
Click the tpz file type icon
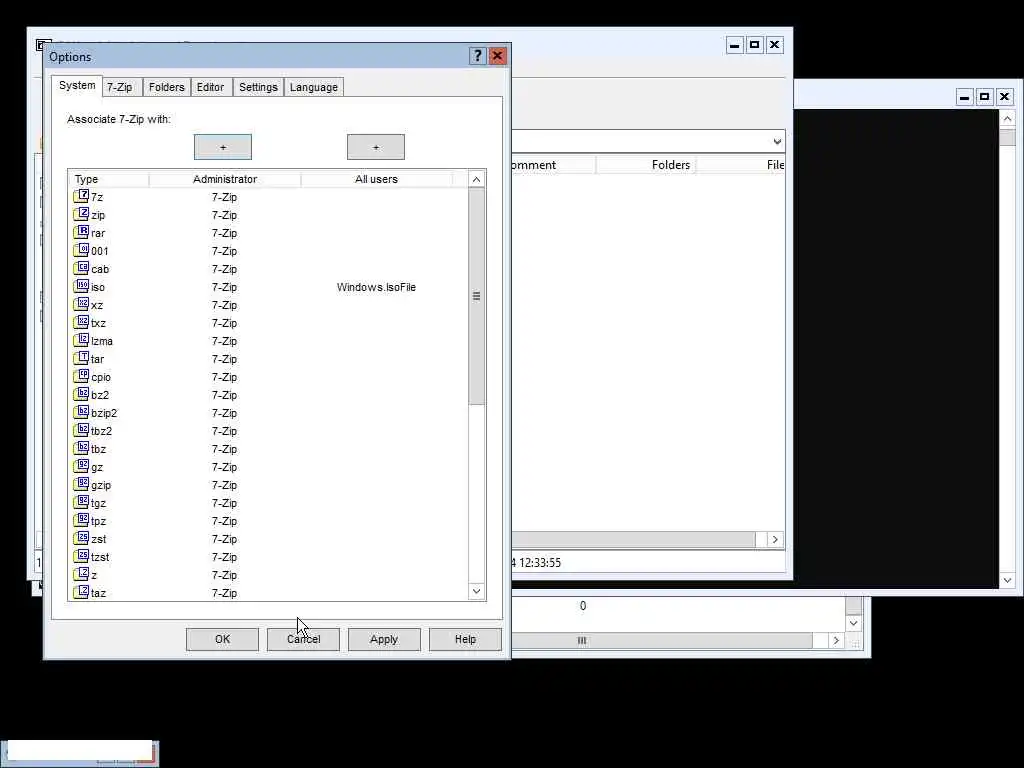(81, 520)
